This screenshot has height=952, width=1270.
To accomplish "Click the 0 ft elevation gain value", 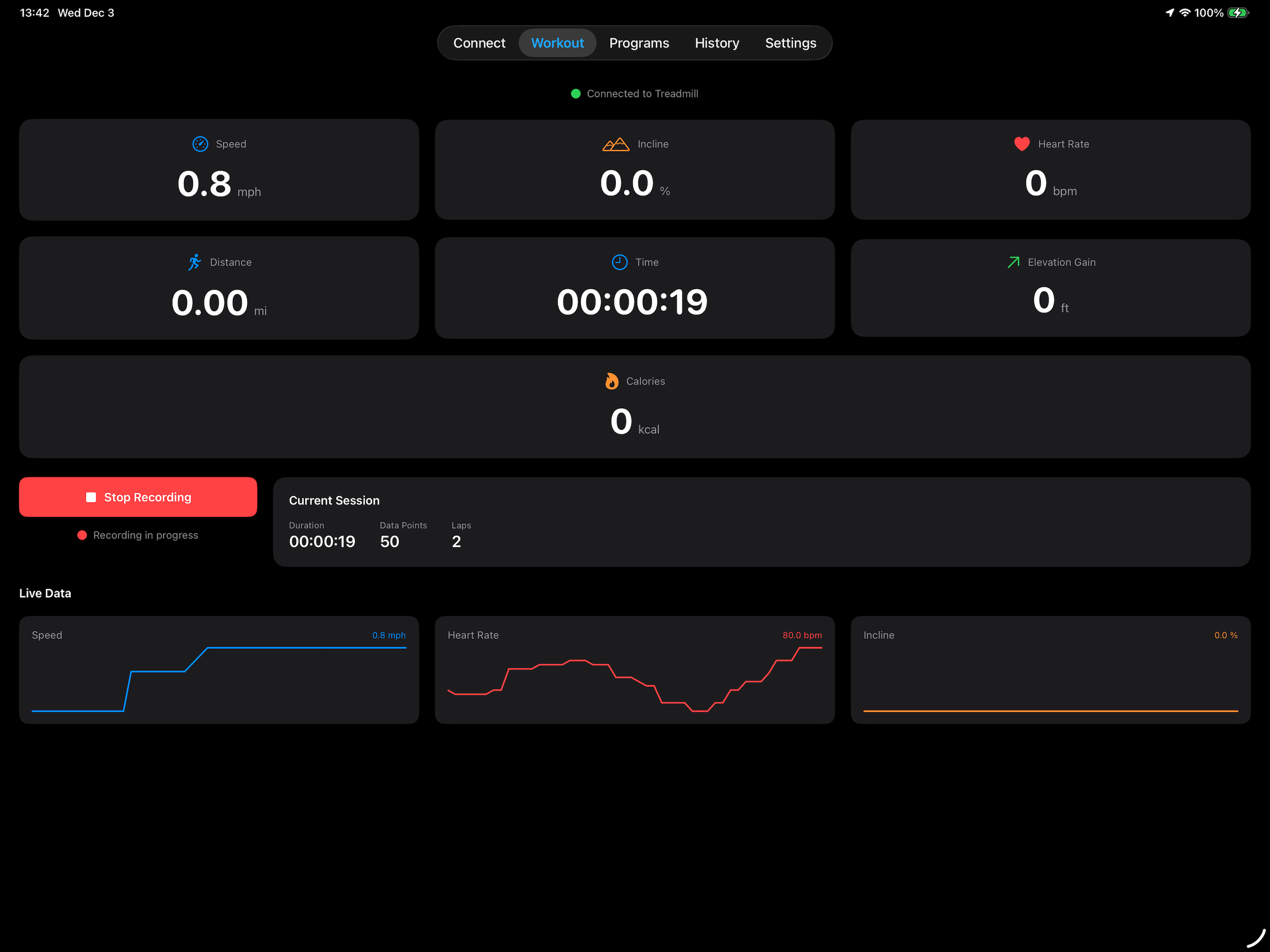I will pos(1050,300).
